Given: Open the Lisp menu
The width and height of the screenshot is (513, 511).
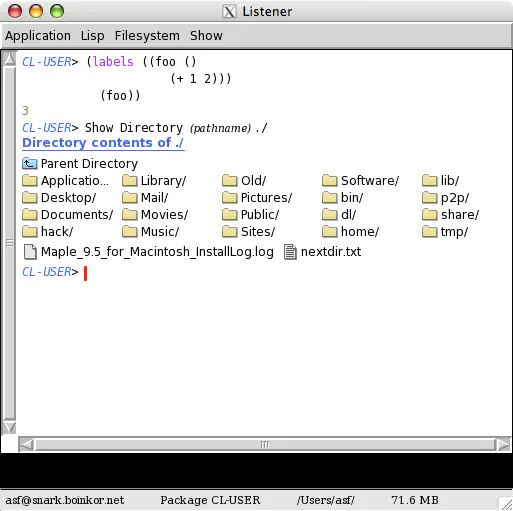Looking at the screenshot, I should [x=92, y=36].
